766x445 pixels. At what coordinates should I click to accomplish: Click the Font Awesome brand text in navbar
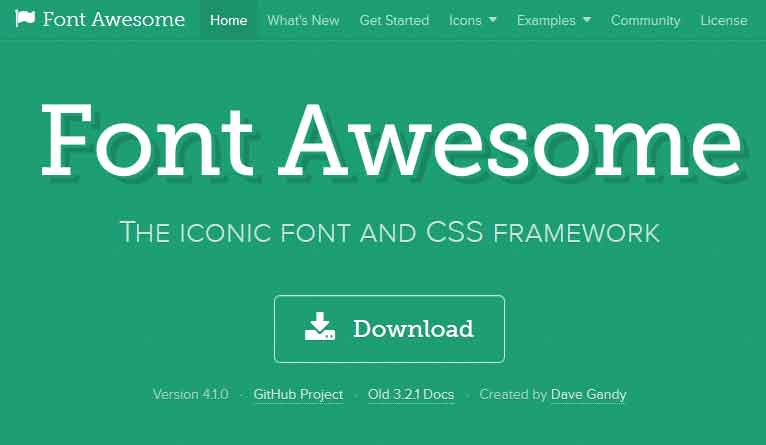pyautogui.click(x=113, y=19)
